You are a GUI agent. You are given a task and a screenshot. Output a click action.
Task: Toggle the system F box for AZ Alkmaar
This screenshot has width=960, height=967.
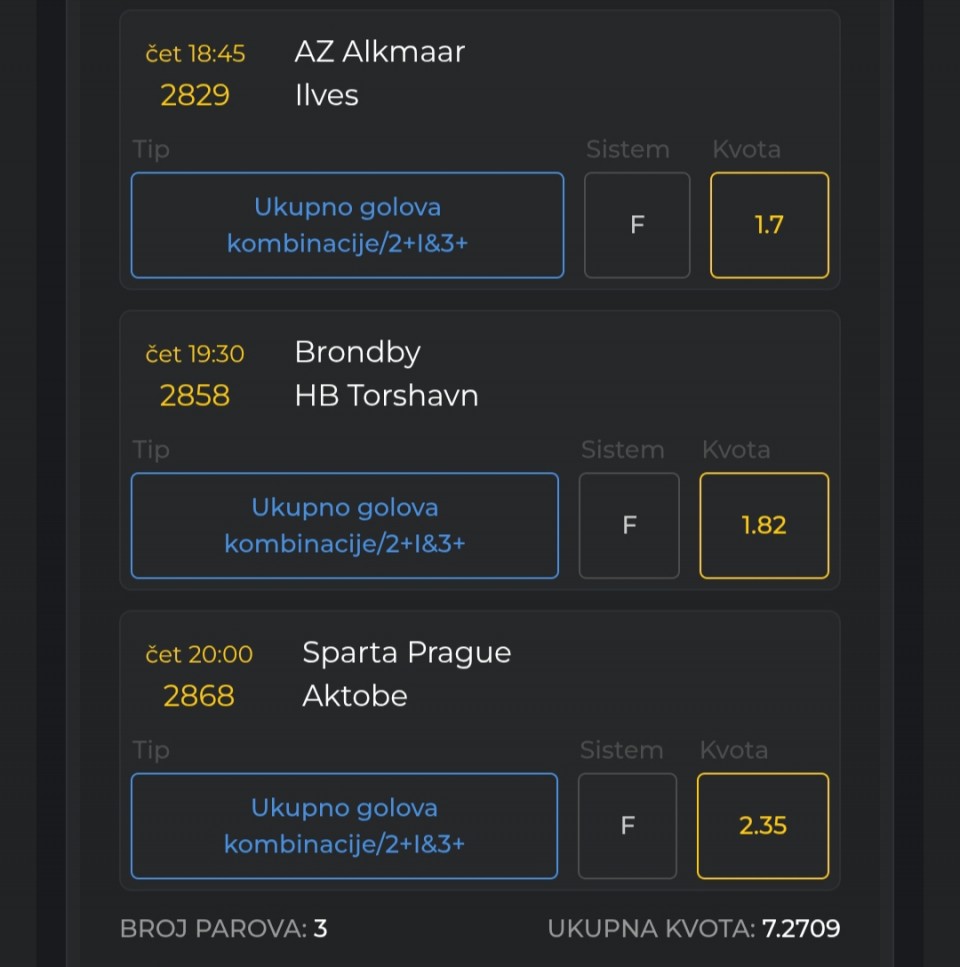tap(637, 225)
